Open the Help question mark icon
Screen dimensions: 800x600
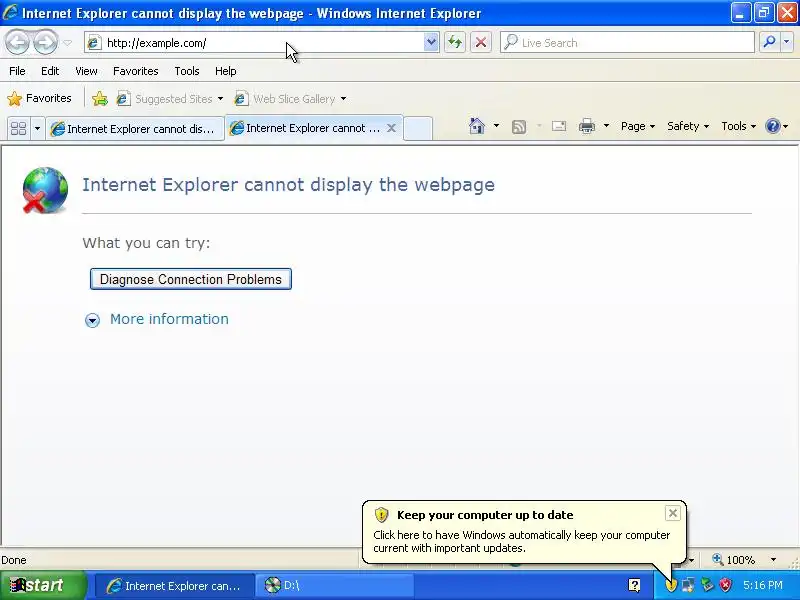coord(773,126)
